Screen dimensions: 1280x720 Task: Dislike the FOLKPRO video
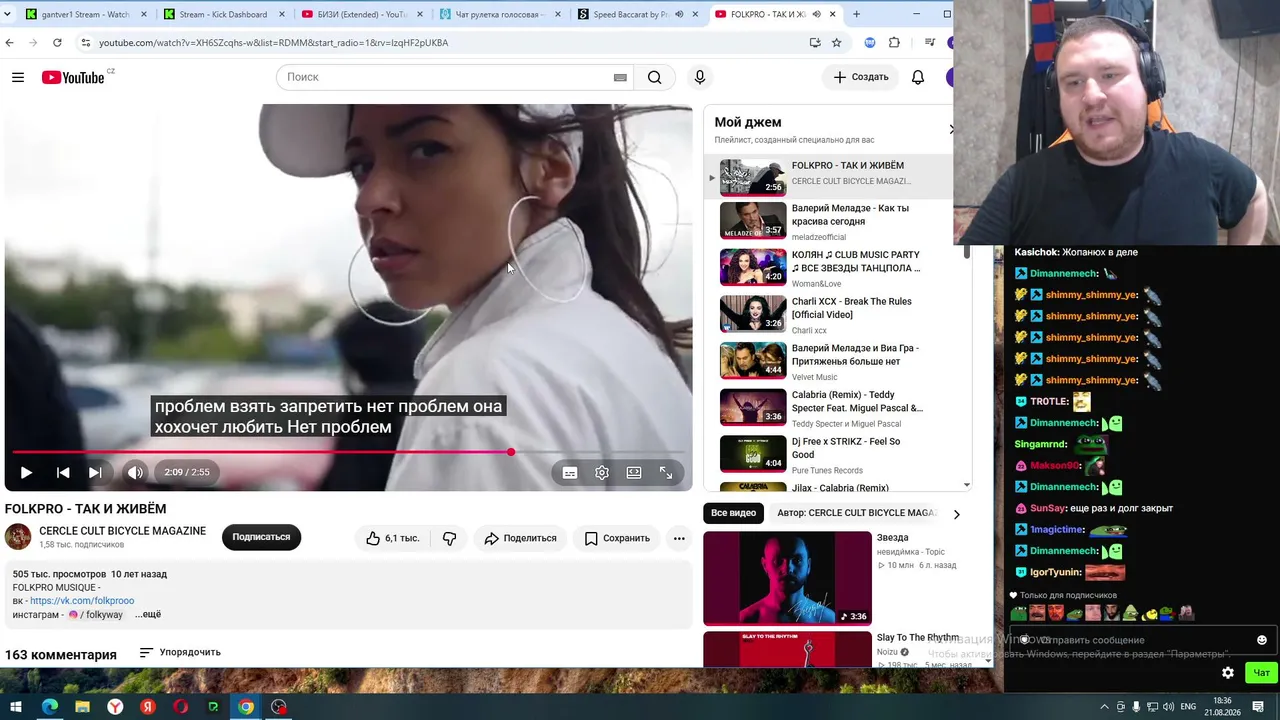click(449, 538)
